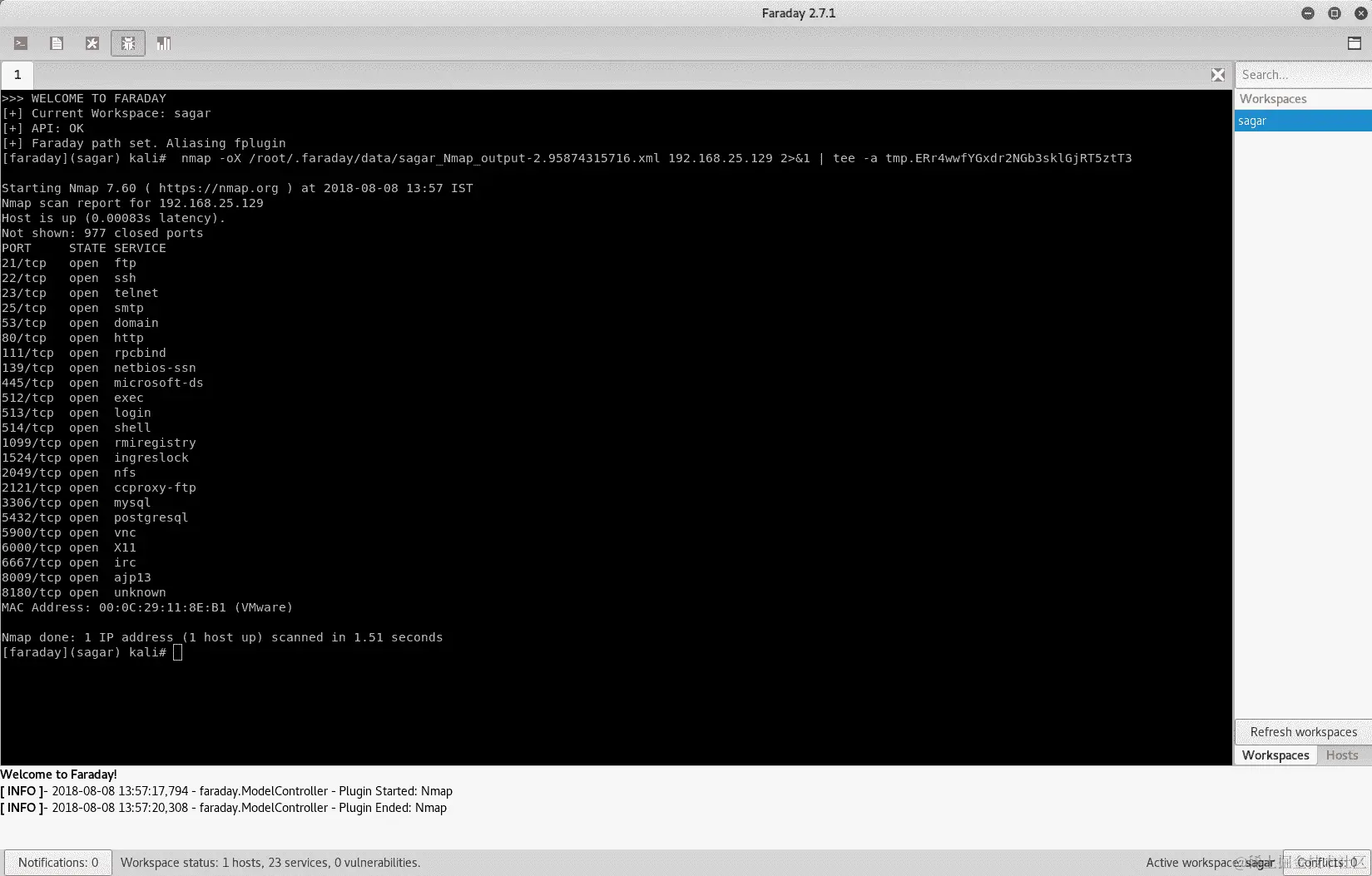Viewport: 1372px width, 876px height.
Task: Switch to the Hosts sidebar tab
Action: (1342, 755)
